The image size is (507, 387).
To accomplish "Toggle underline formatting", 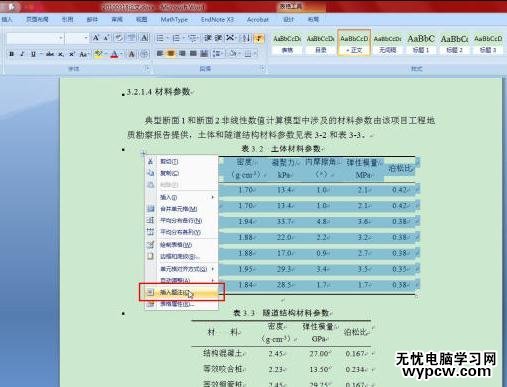I will 33,54.
